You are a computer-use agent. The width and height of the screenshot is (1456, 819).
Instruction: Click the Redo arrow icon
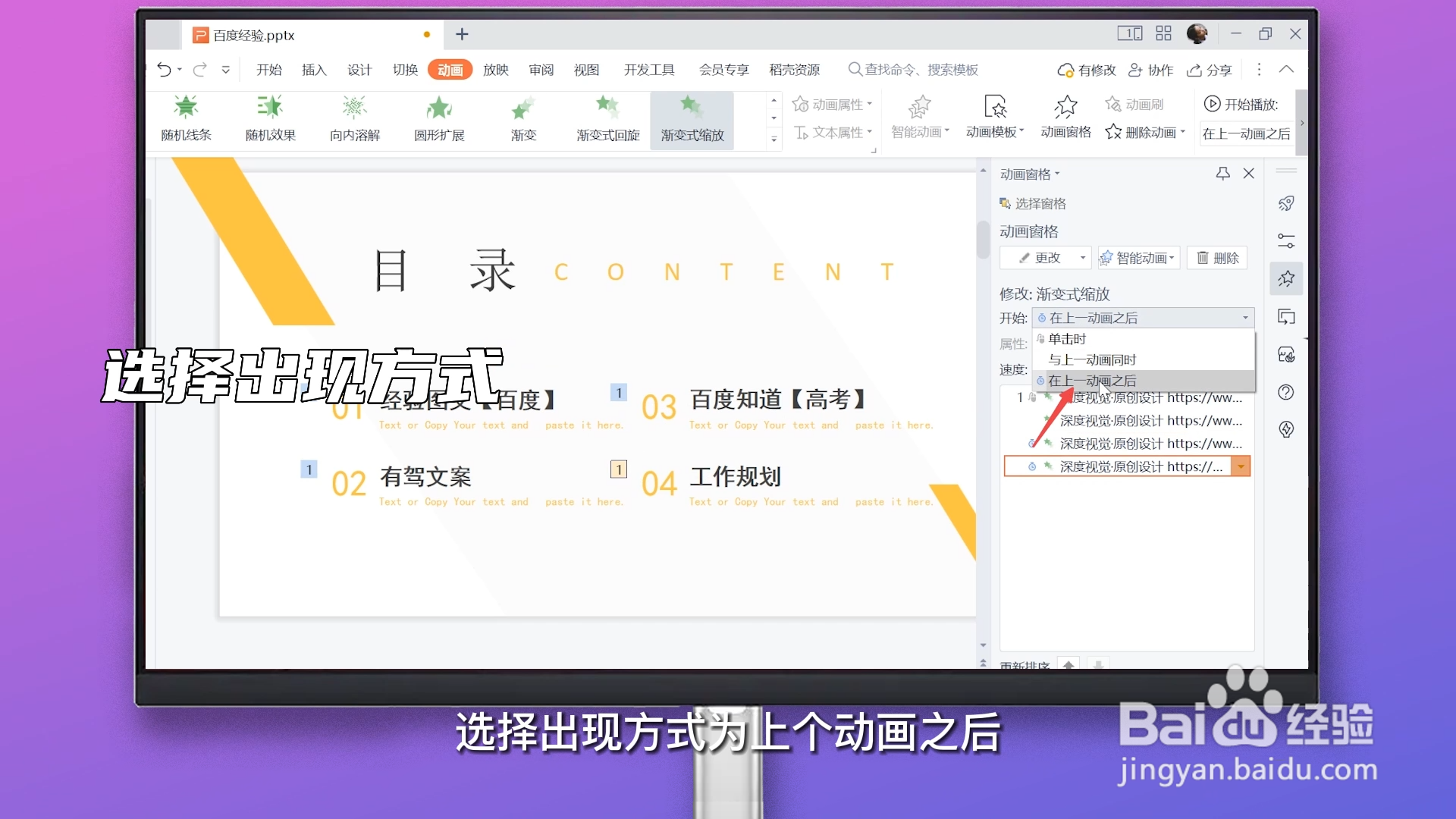tap(199, 70)
